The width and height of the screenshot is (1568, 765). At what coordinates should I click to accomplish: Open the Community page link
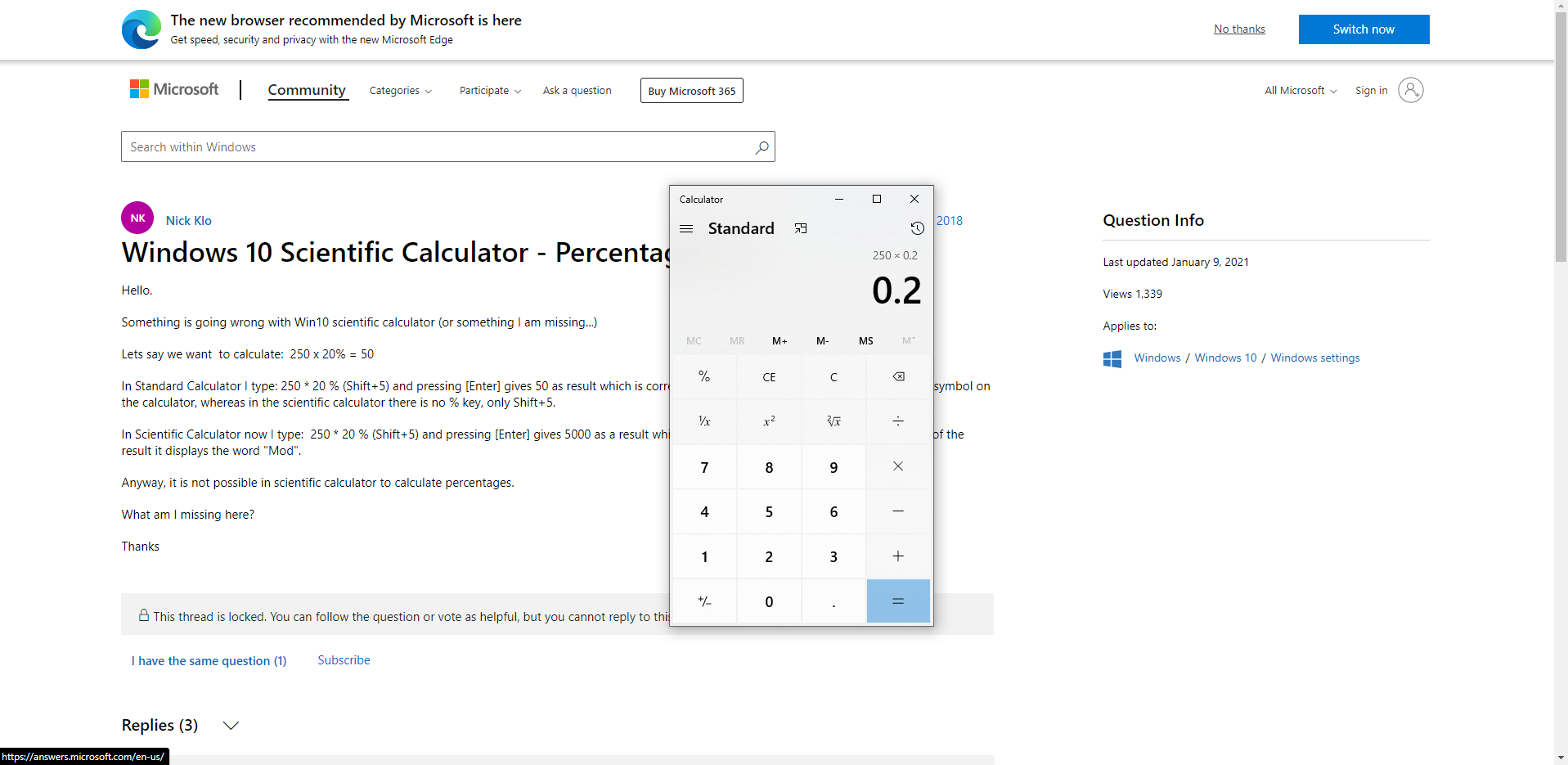coord(307,90)
